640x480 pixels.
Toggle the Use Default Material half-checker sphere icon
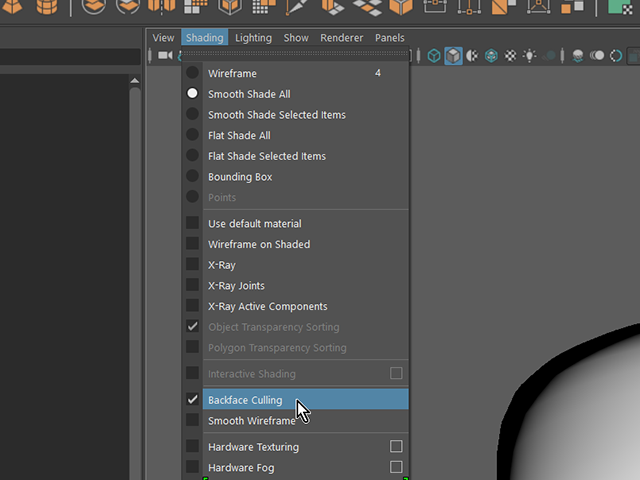pyautogui.click(x=472, y=56)
